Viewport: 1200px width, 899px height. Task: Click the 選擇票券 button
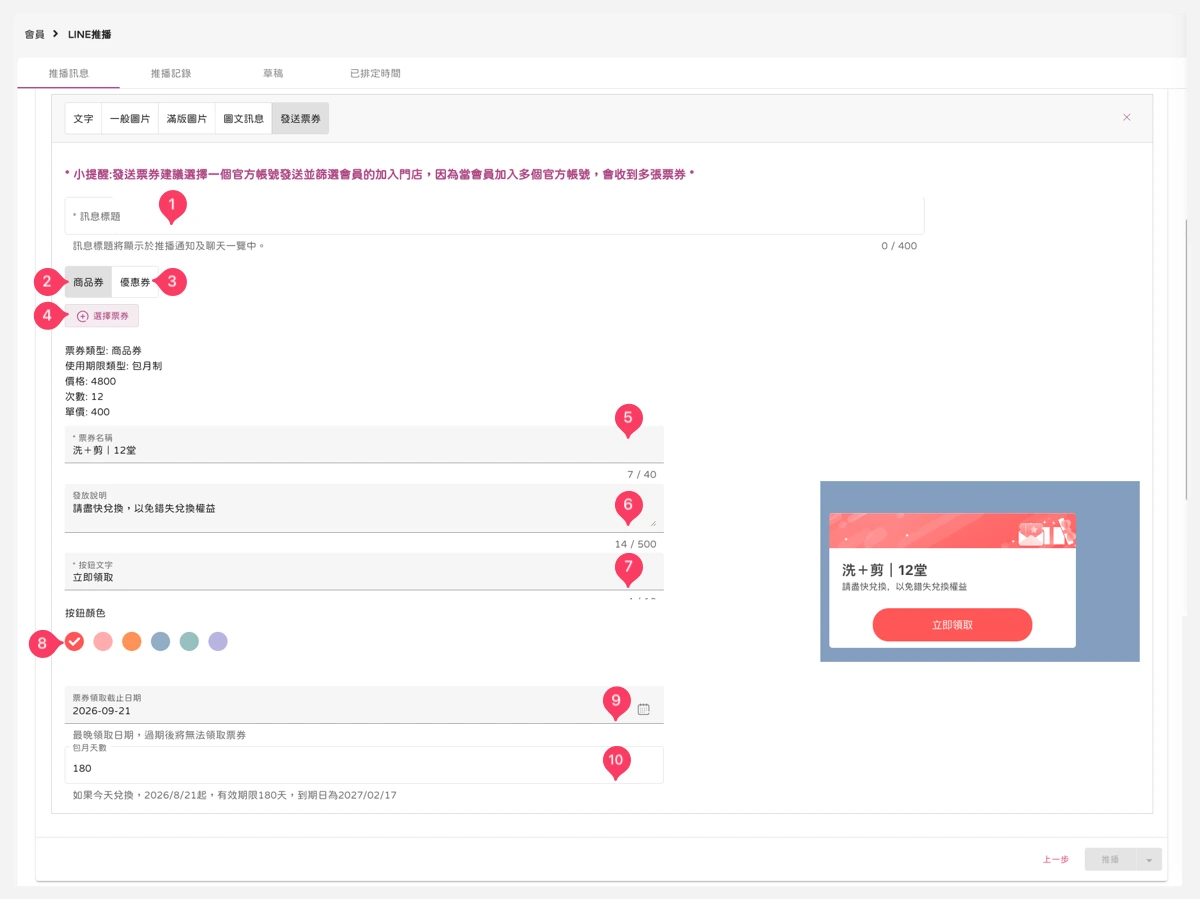(102, 316)
